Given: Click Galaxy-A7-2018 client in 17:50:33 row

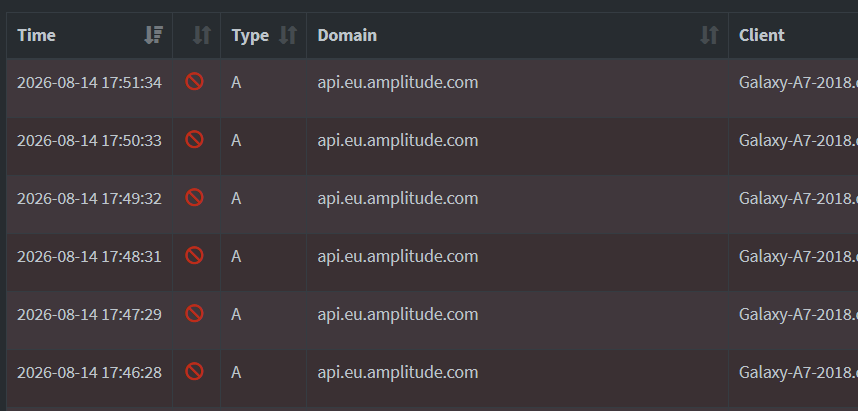Looking at the screenshot, I should click(x=798, y=141).
